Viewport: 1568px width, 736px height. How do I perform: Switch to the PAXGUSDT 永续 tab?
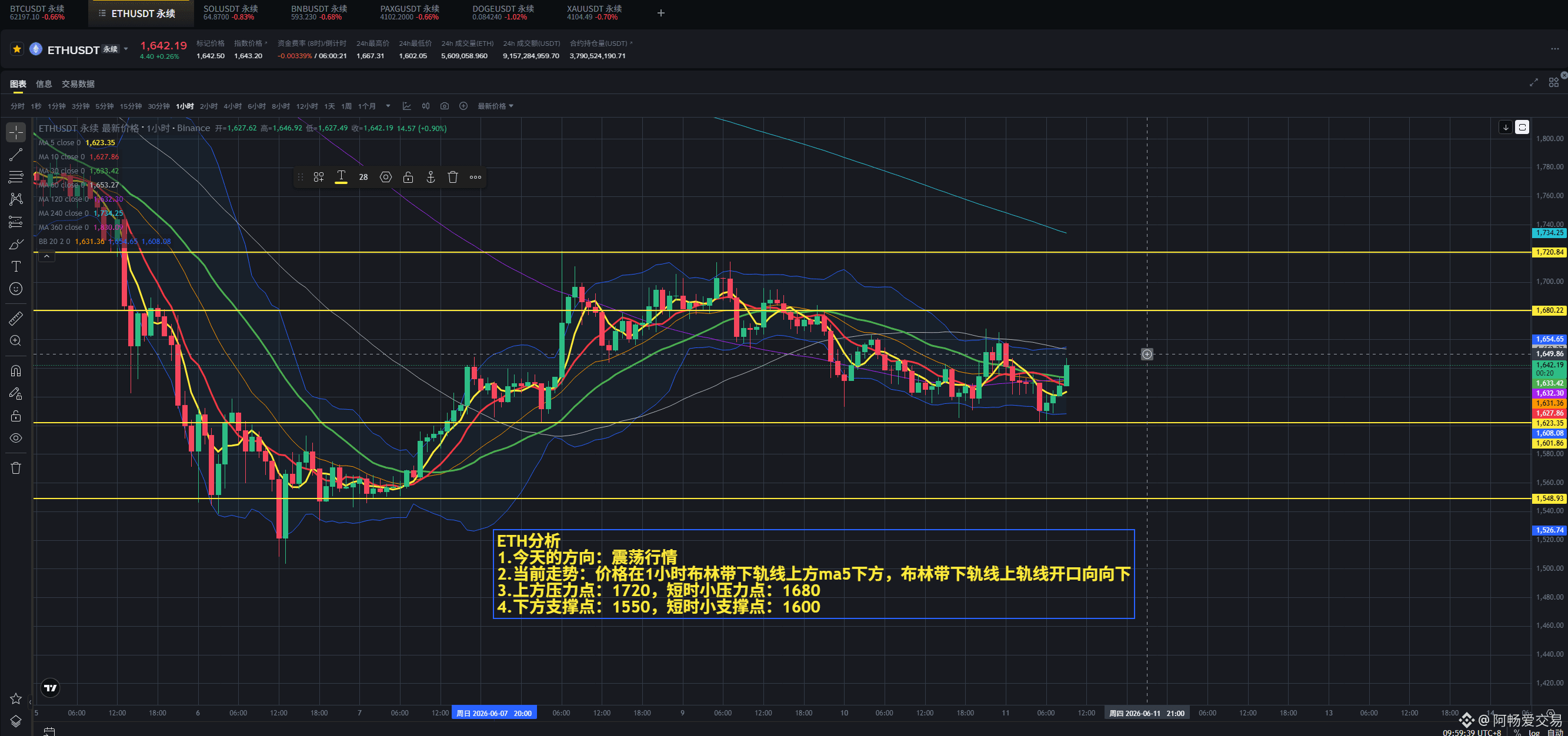pos(410,13)
